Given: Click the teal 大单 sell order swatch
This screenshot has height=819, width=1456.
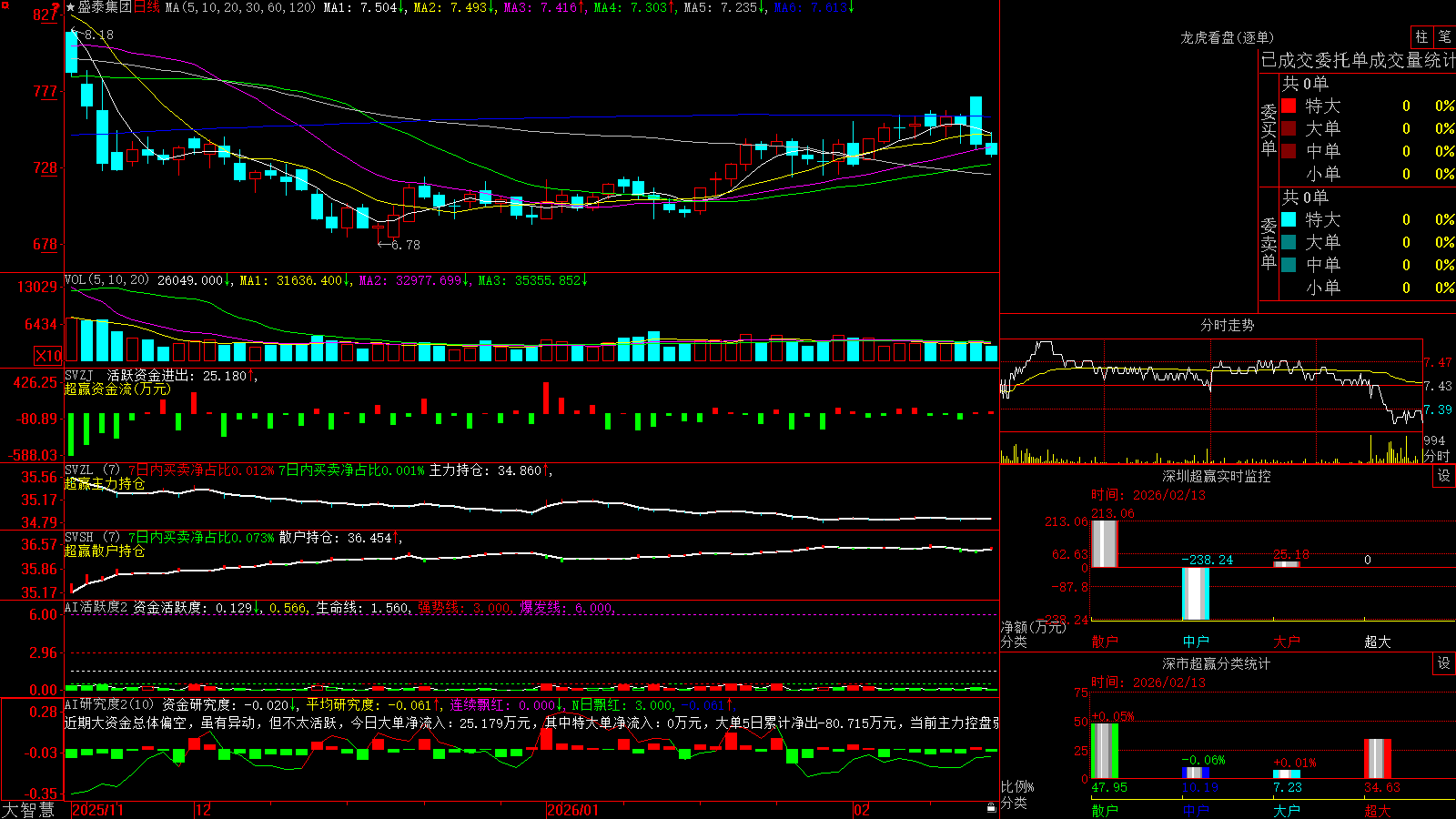Looking at the screenshot, I should coord(1289,242).
